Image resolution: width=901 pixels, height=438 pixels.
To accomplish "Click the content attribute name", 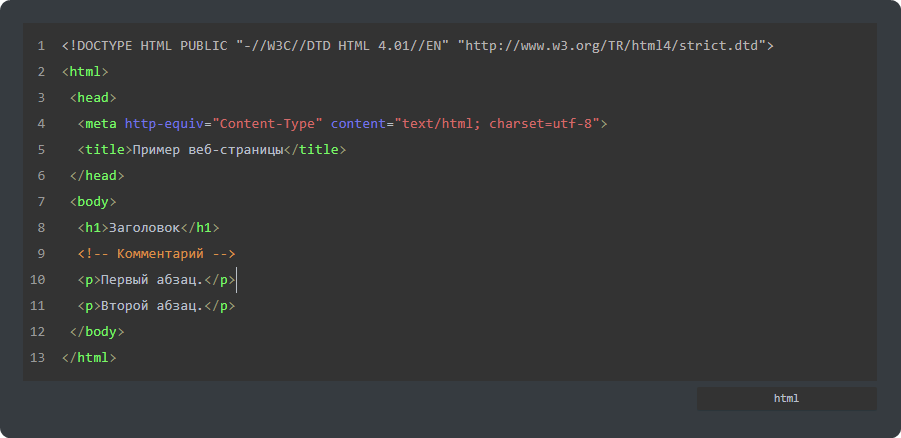I will click(x=359, y=124).
